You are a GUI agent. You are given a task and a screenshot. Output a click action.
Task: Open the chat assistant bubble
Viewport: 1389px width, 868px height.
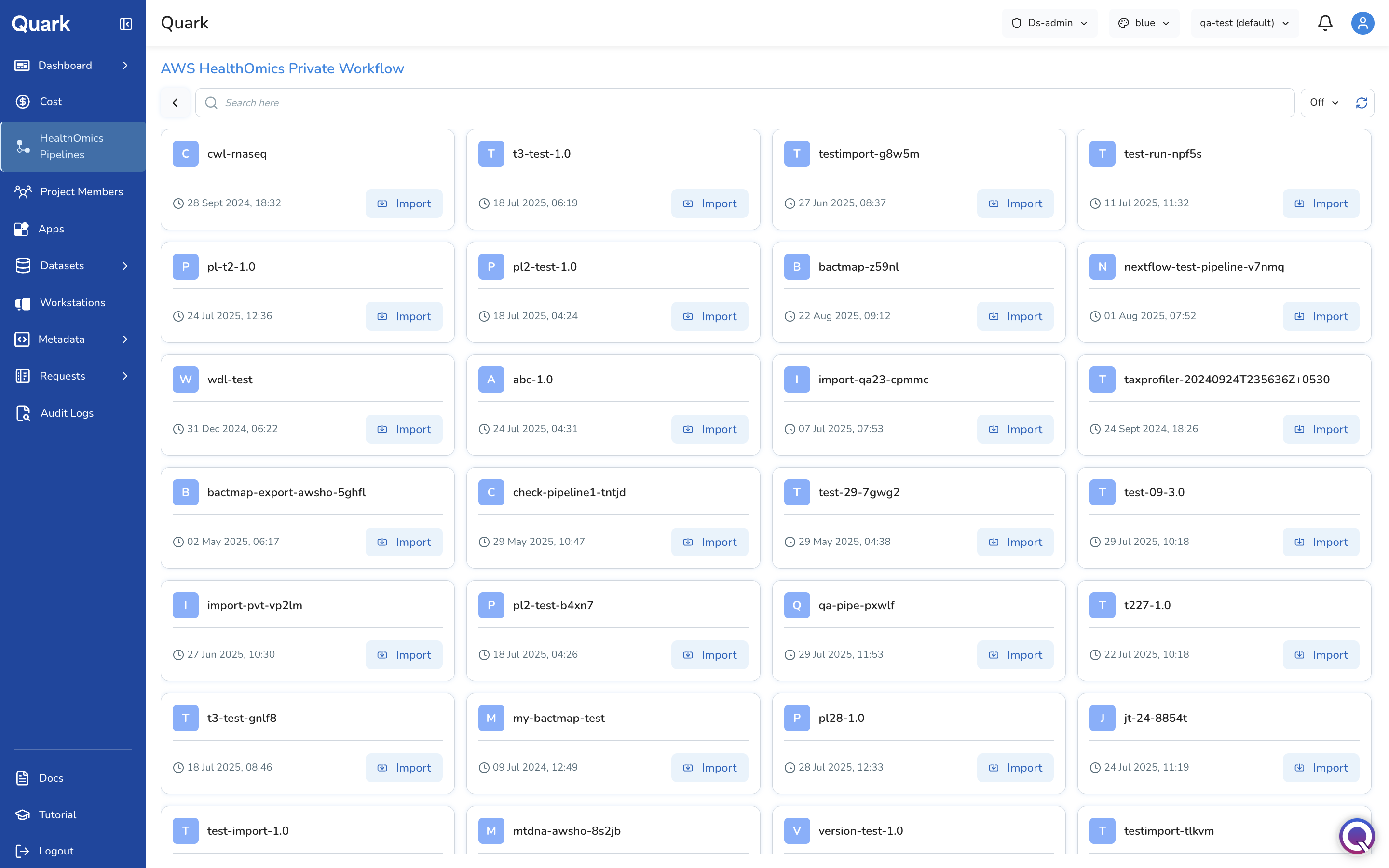[1357, 836]
